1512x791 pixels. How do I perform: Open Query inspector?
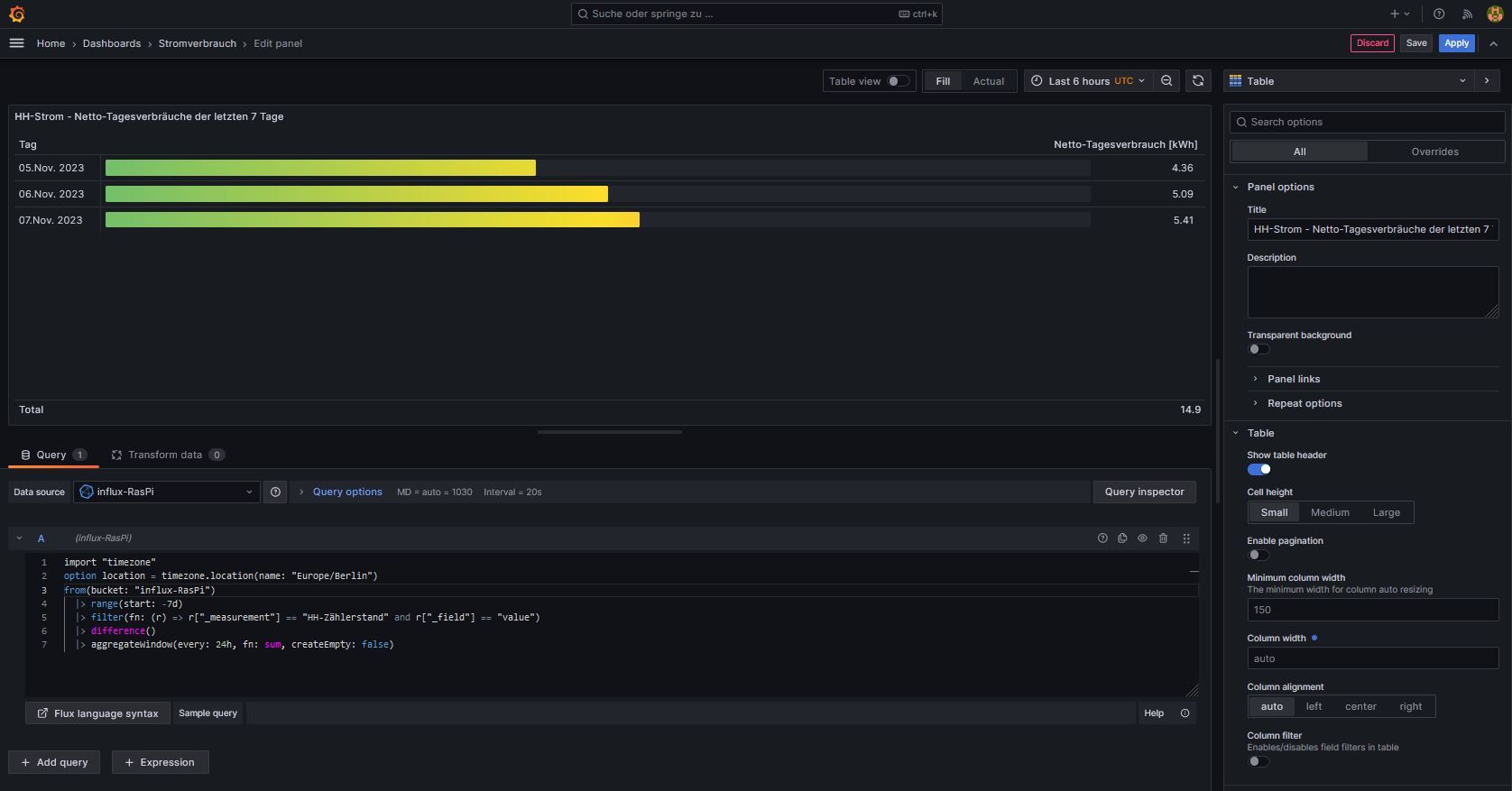pyautogui.click(x=1144, y=492)
